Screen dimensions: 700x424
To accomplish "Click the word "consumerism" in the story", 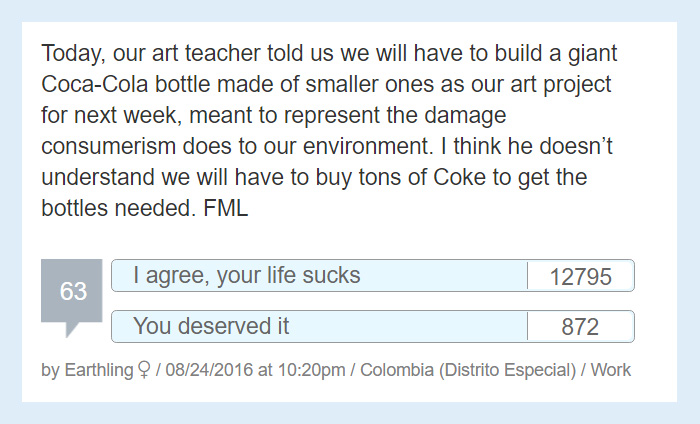I will [108, 146].
